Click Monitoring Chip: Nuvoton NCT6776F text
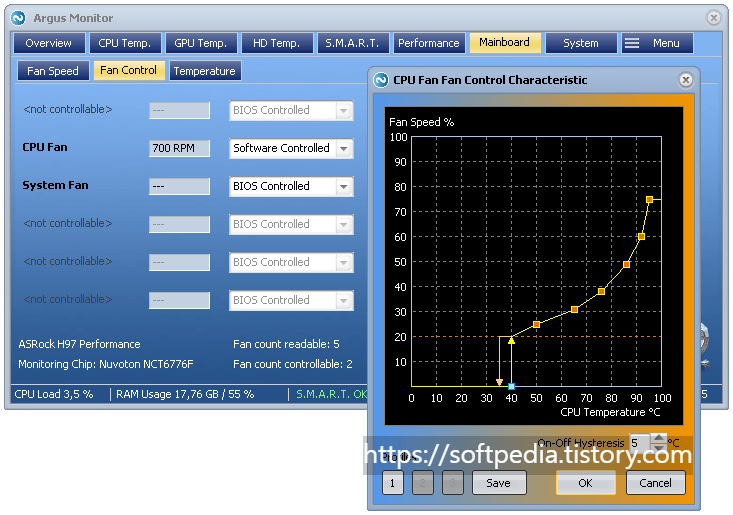Viewport: 733px width, 515px height. tap(106, 365)
